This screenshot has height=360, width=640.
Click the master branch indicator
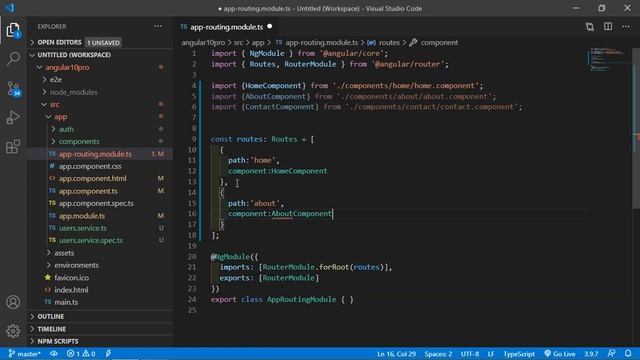[x=24, y=354]
